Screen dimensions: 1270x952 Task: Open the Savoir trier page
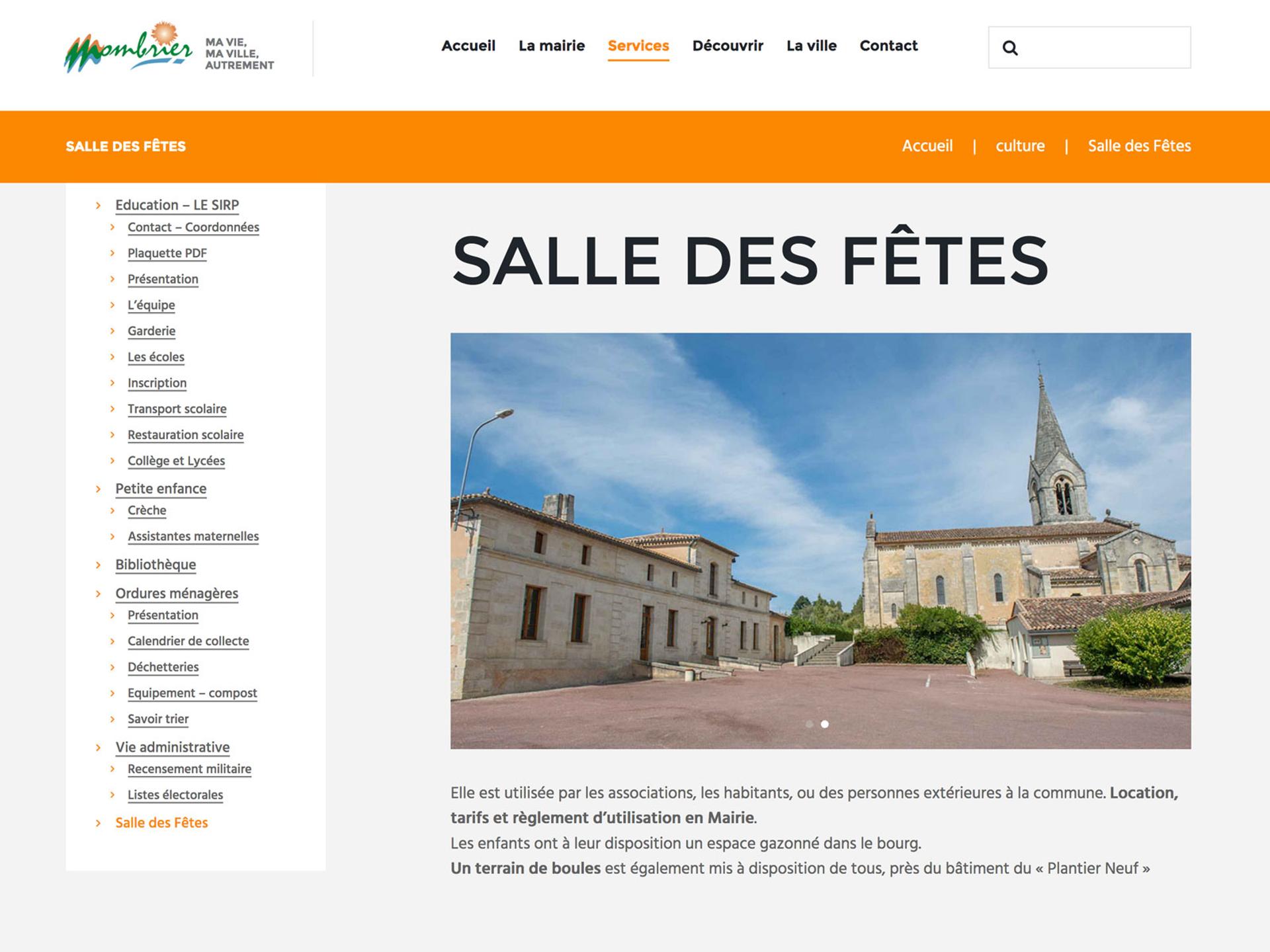(x=158, y=719)
